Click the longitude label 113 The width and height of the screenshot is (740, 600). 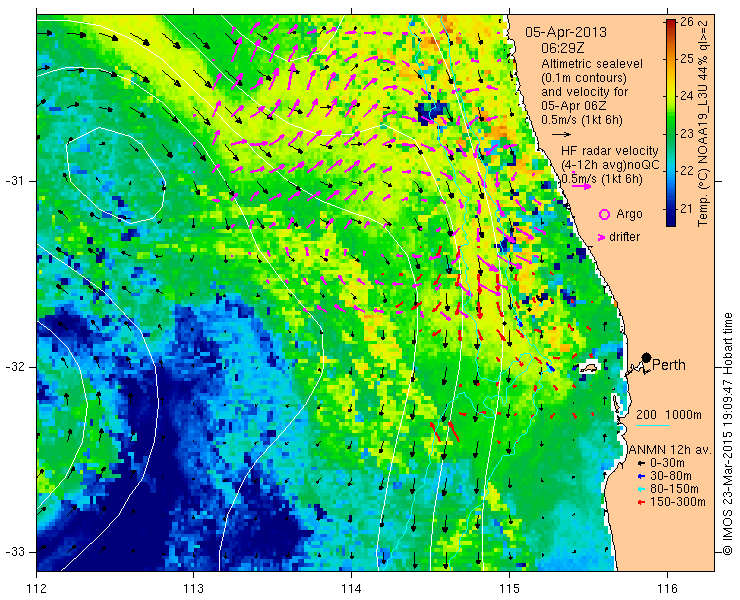click(x=193, y=588)
